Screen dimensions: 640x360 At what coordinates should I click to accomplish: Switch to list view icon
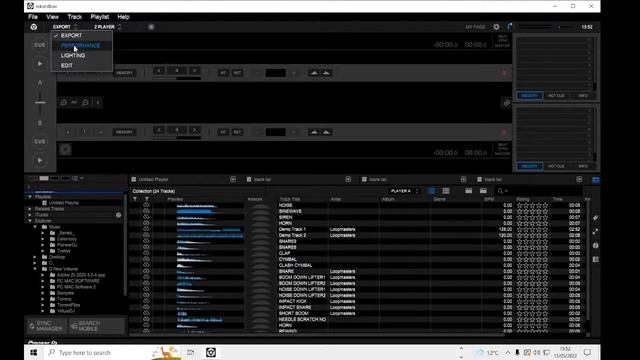[x=431, y=191]
